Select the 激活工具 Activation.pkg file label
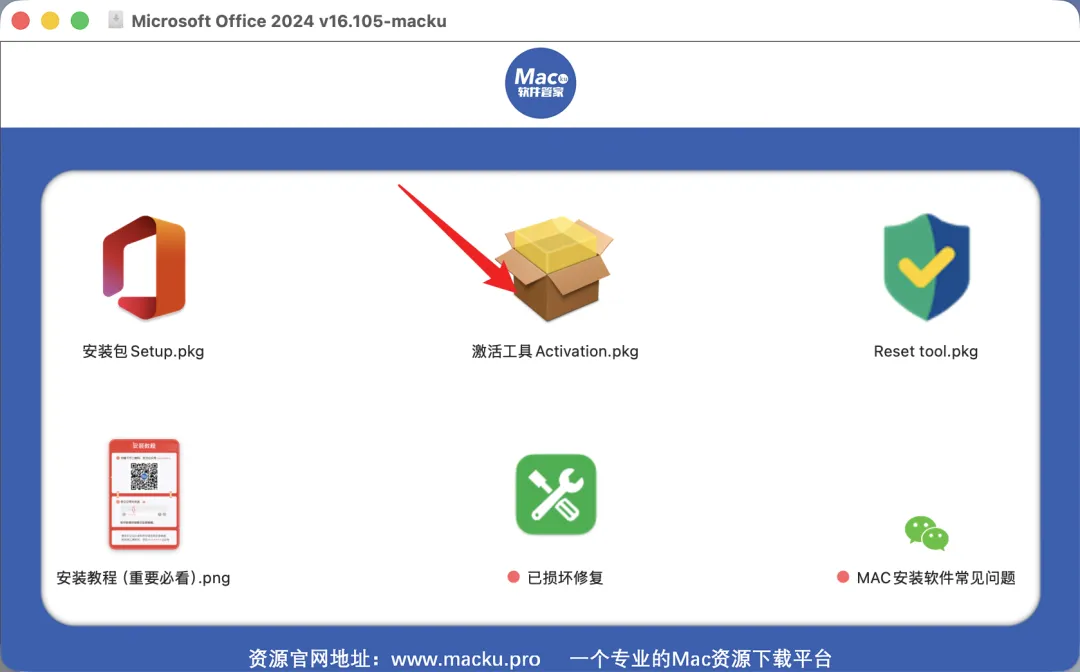 tap(555, 351)
